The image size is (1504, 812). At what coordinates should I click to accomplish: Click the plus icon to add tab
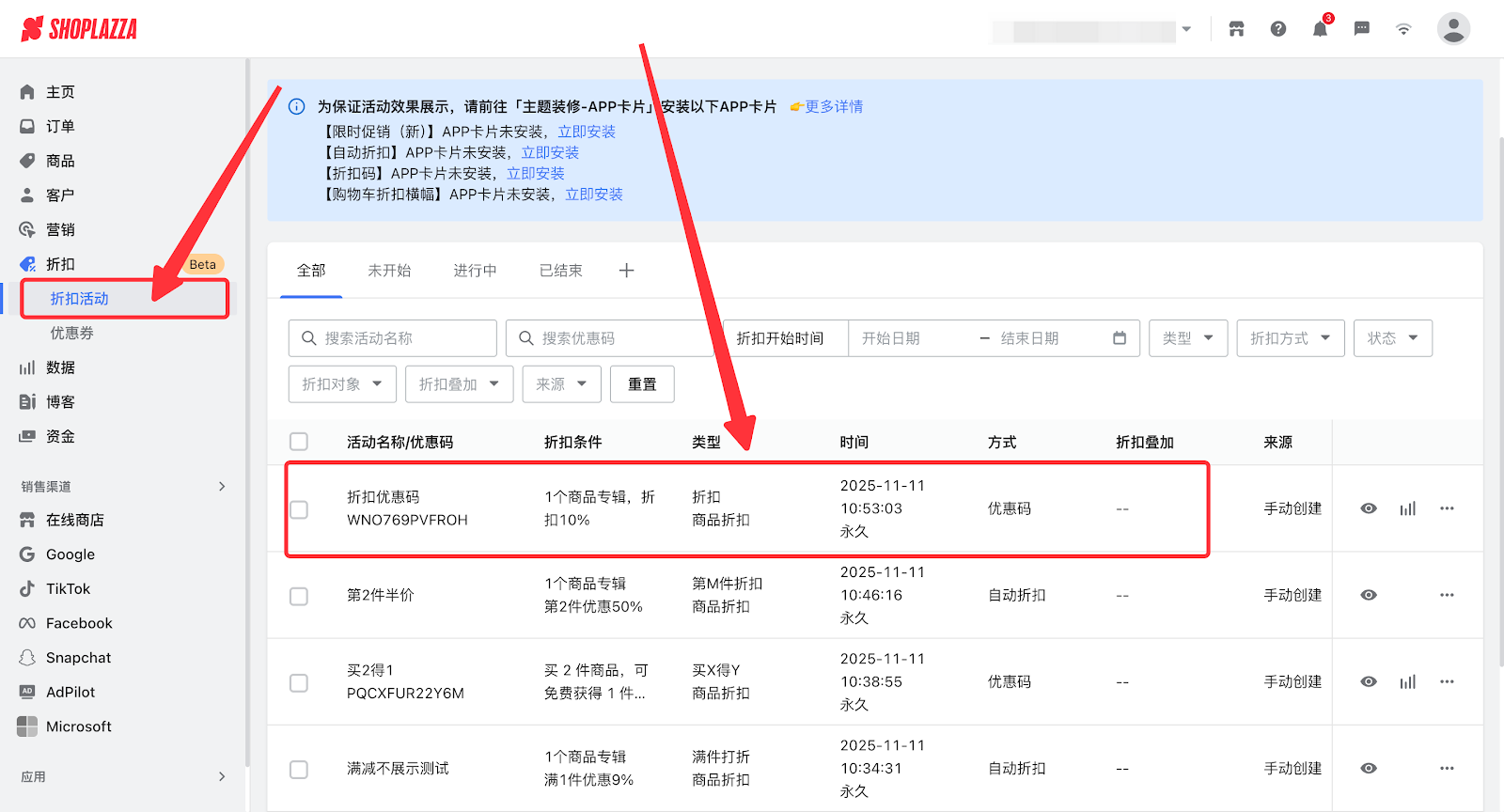click(x=626, y=271)
